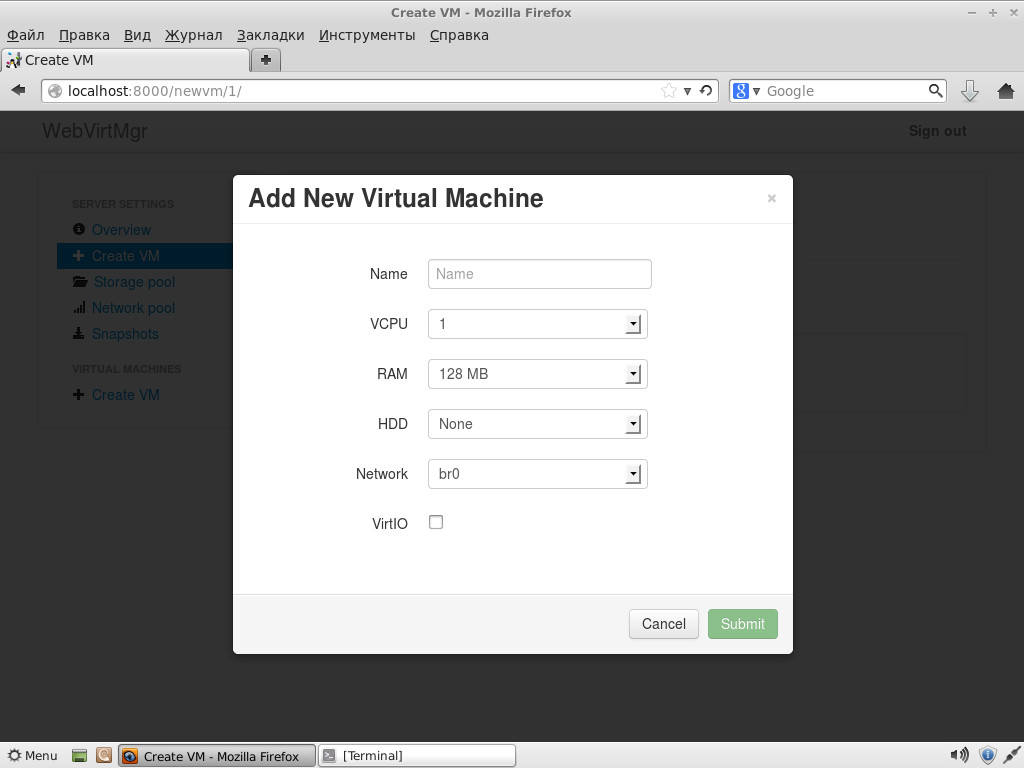Viewport: 1024px width, 768px height.
Task: Close the Add New Virtual Machine dialog
Action: 771,198
